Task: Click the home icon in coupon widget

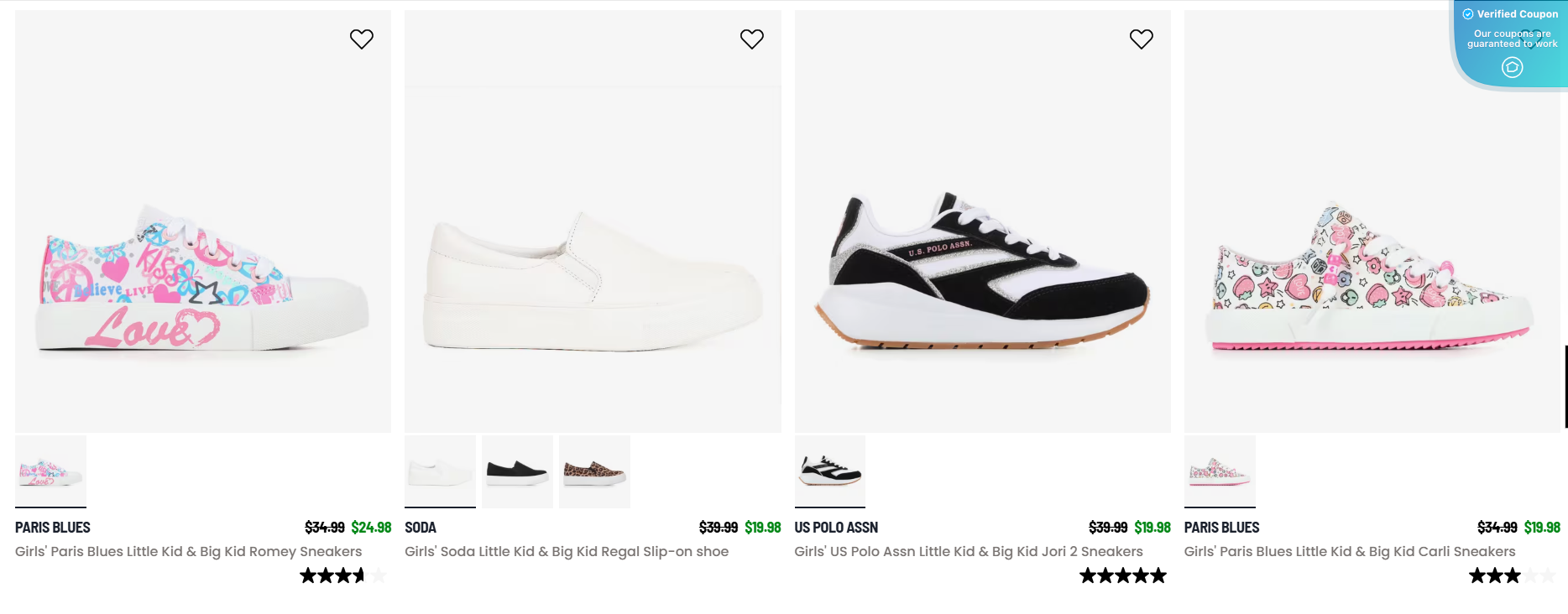Action: coord(1512,67)
